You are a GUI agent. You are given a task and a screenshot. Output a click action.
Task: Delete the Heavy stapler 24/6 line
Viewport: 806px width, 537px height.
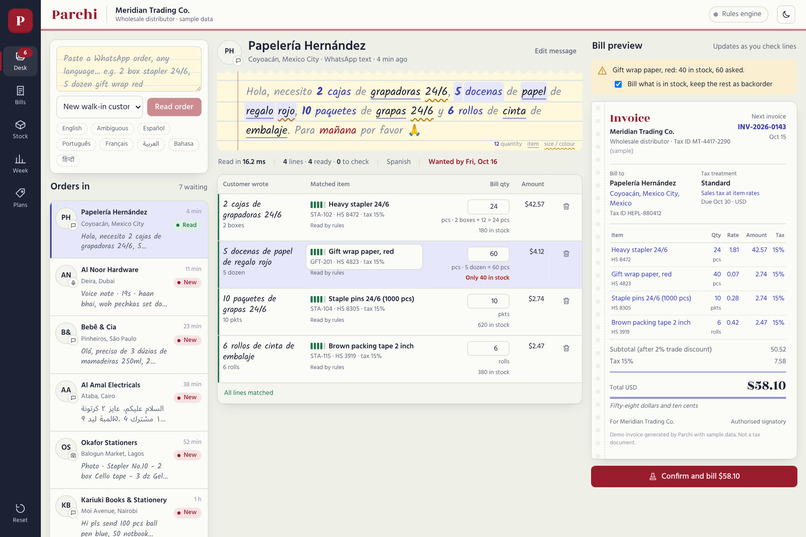pyautogui.click(x=566, y=207)
